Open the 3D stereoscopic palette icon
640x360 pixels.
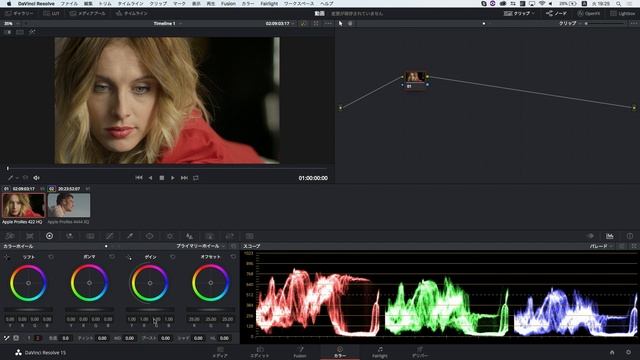249,236
